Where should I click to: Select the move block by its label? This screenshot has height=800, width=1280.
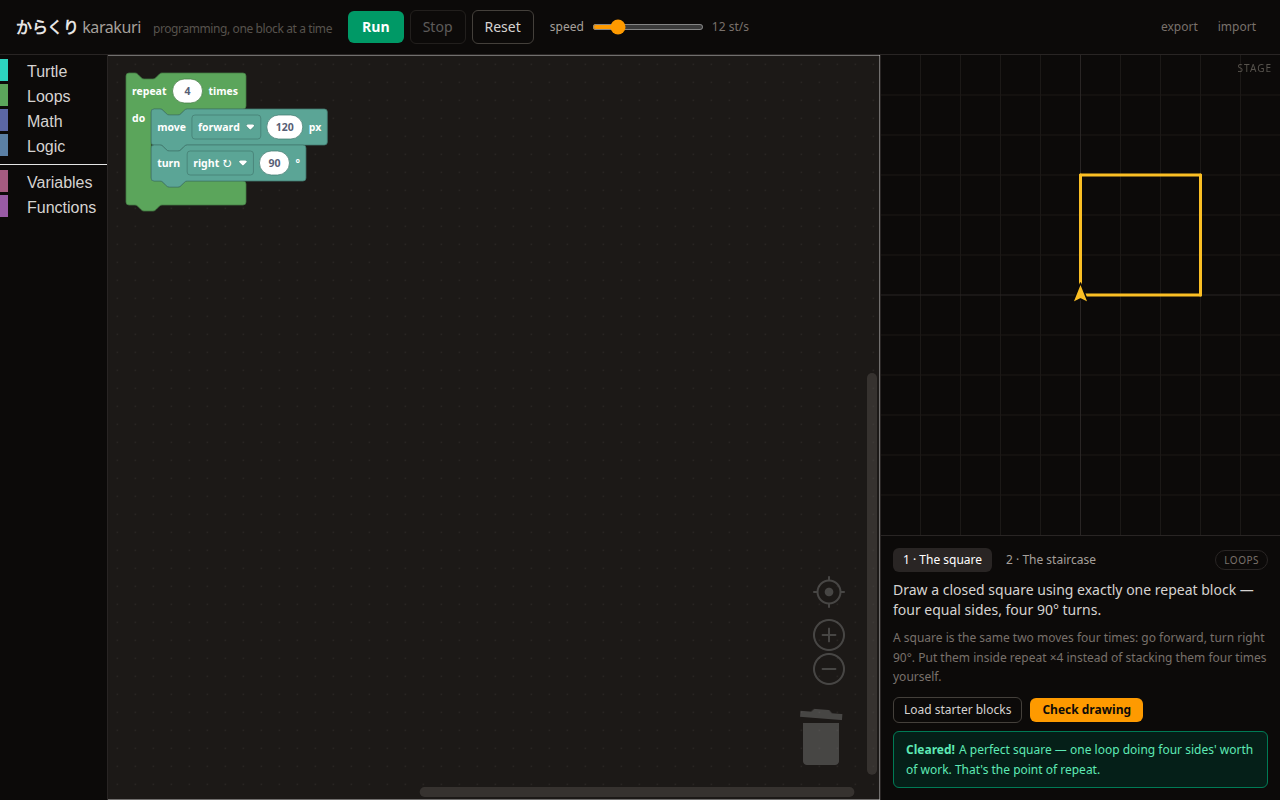(171, 127)
